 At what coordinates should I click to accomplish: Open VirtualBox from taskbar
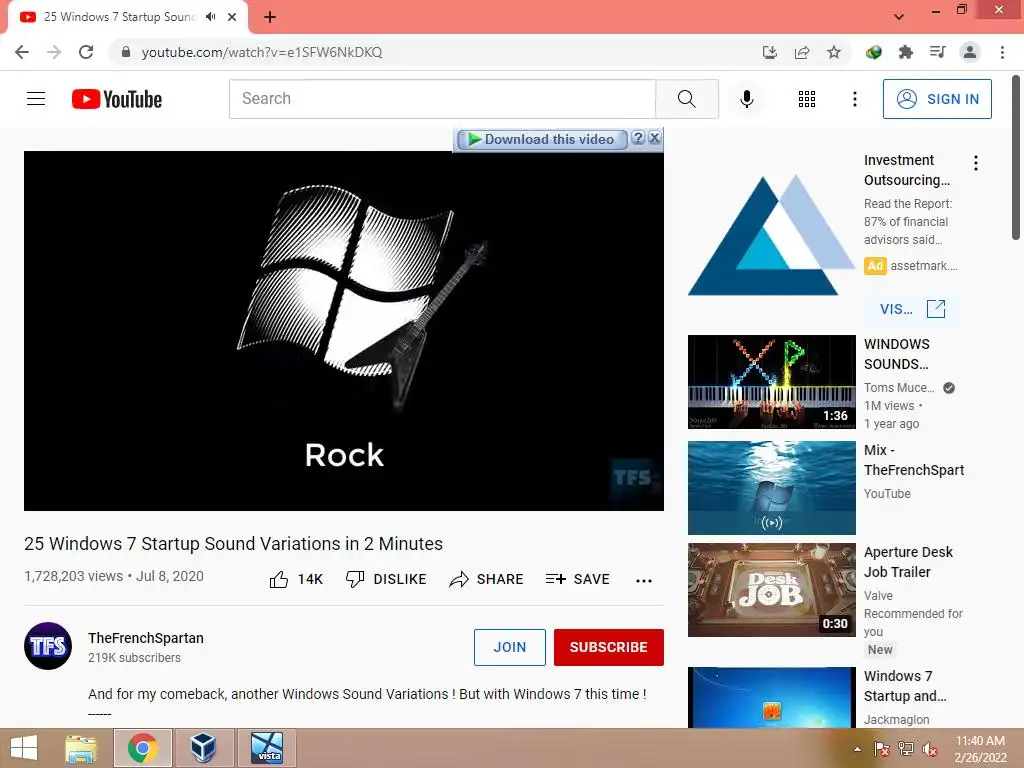pos(203,748)
